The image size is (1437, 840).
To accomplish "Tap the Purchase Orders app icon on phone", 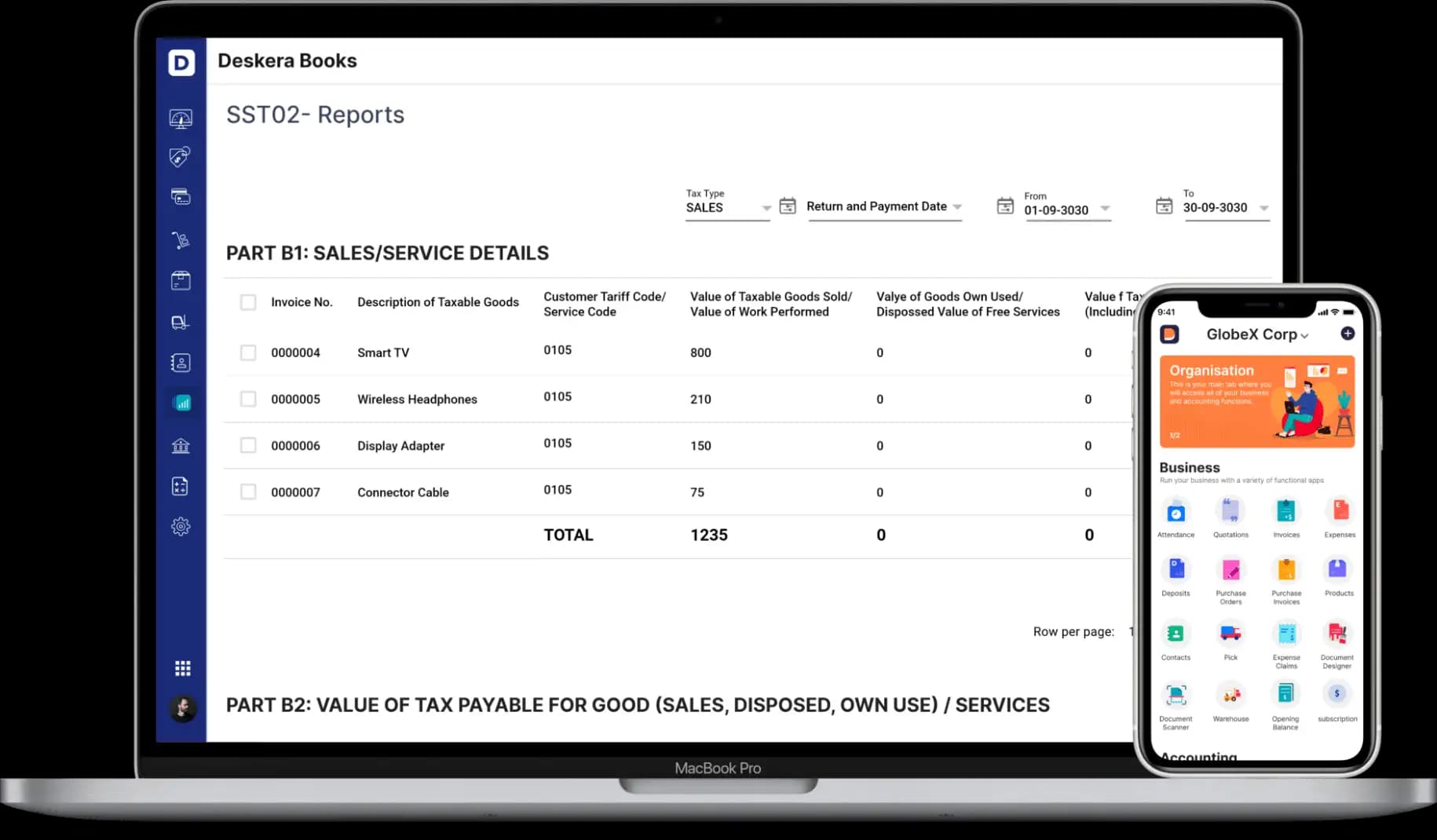I will pyautogui.click(x=1230, y=569).
